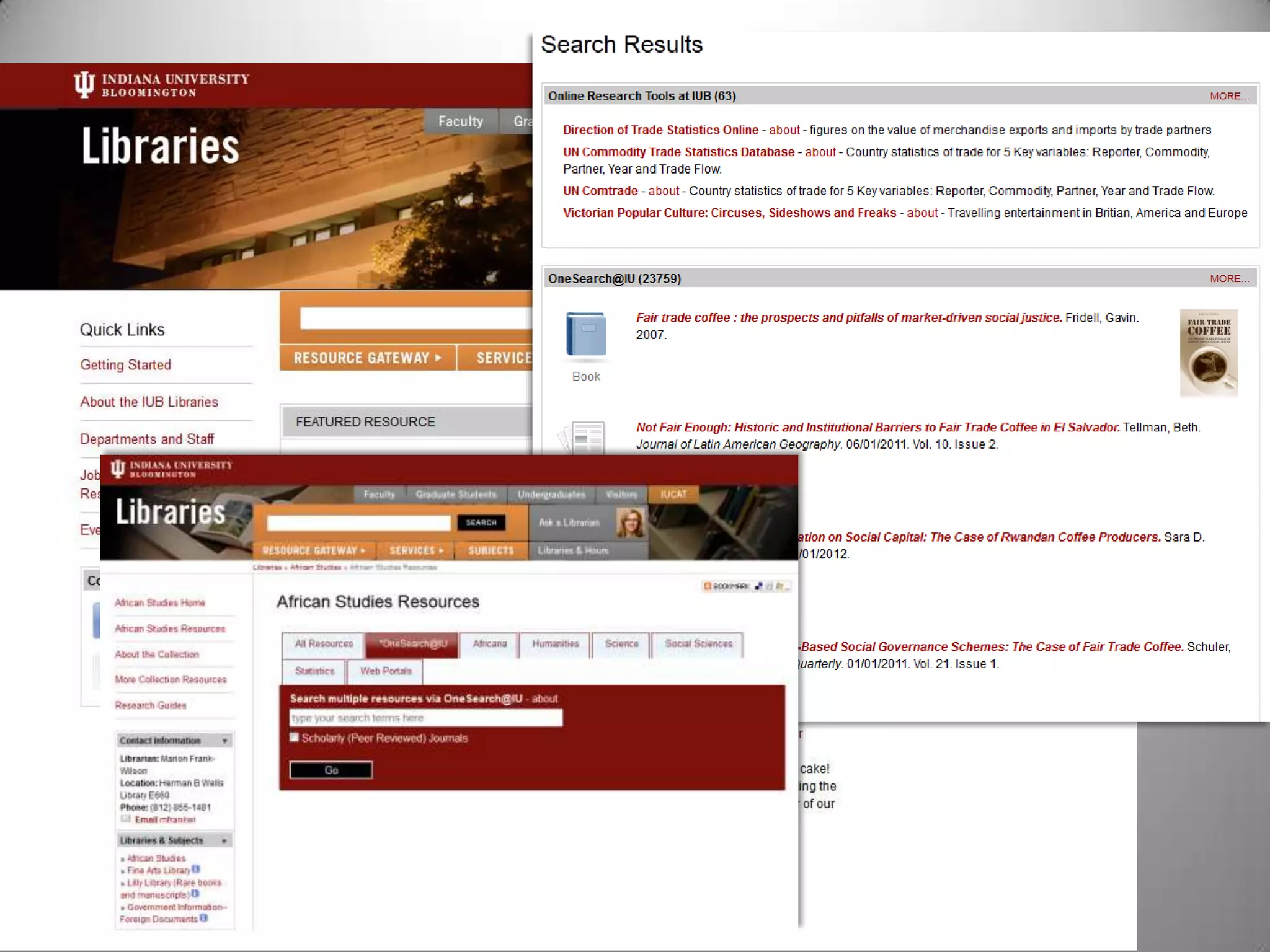Image resolution: width=1270 pixels, height=952 pixels.
Task: Check the Scholarly (Peer Reviewed) Journals box
Action: [x=294, y=737]
